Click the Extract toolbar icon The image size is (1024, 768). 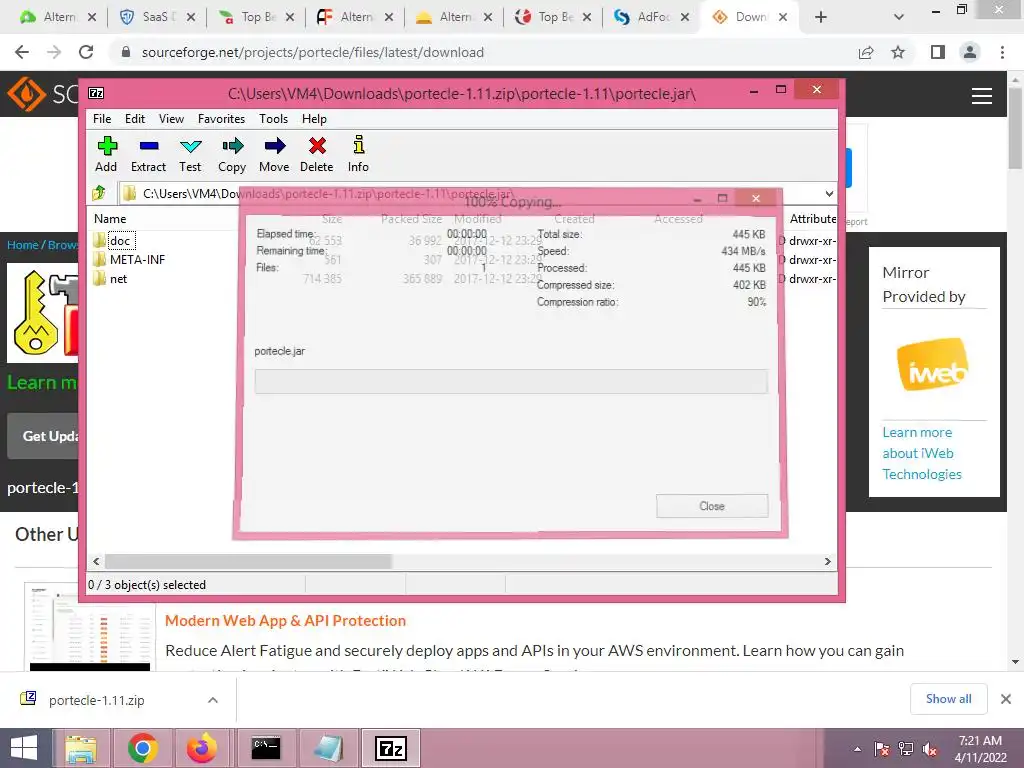coord(148,154)
